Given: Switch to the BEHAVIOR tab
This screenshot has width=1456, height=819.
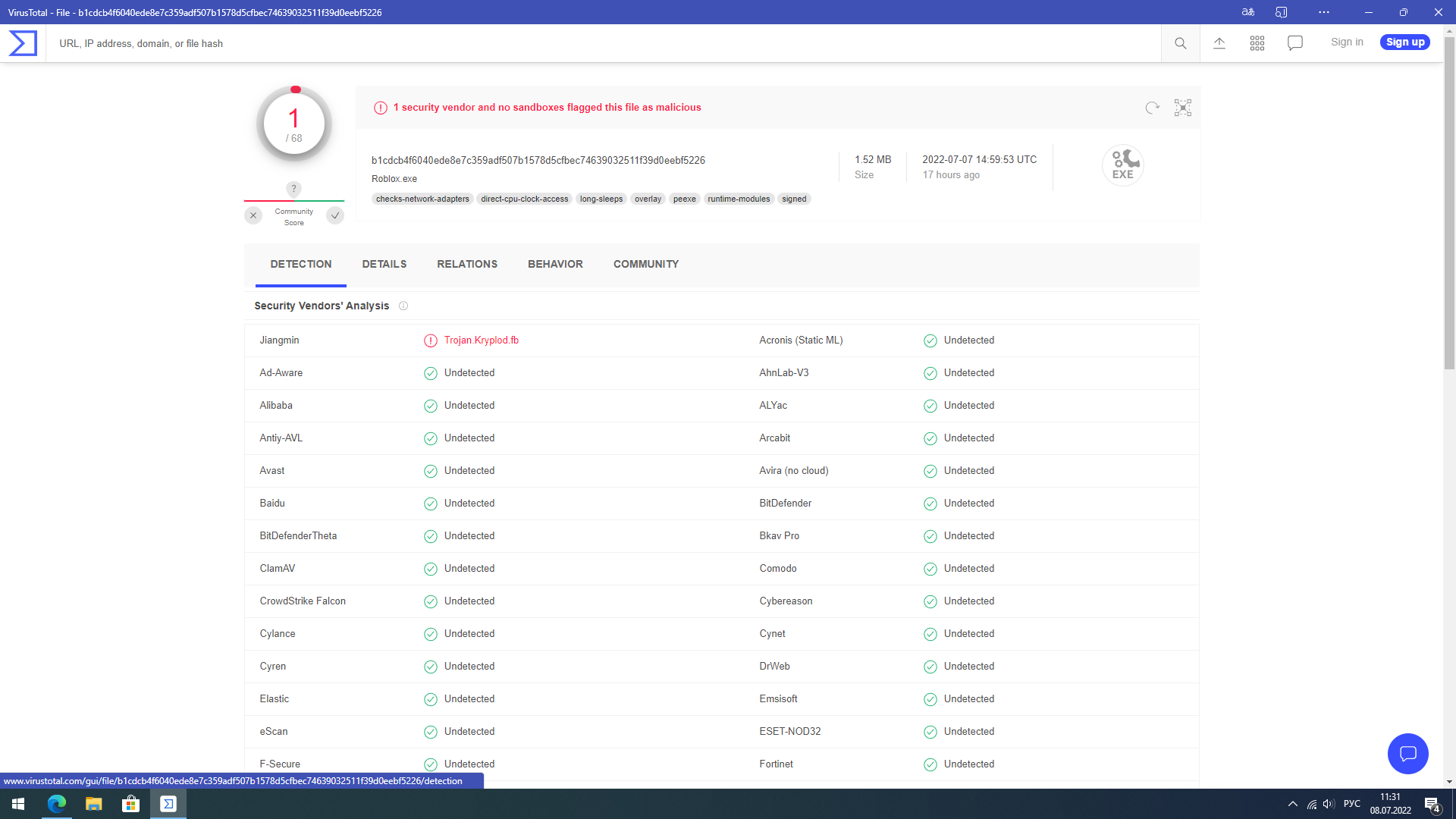Looking at the screenshot, I should pyautogui.click(x=555, y=264).
